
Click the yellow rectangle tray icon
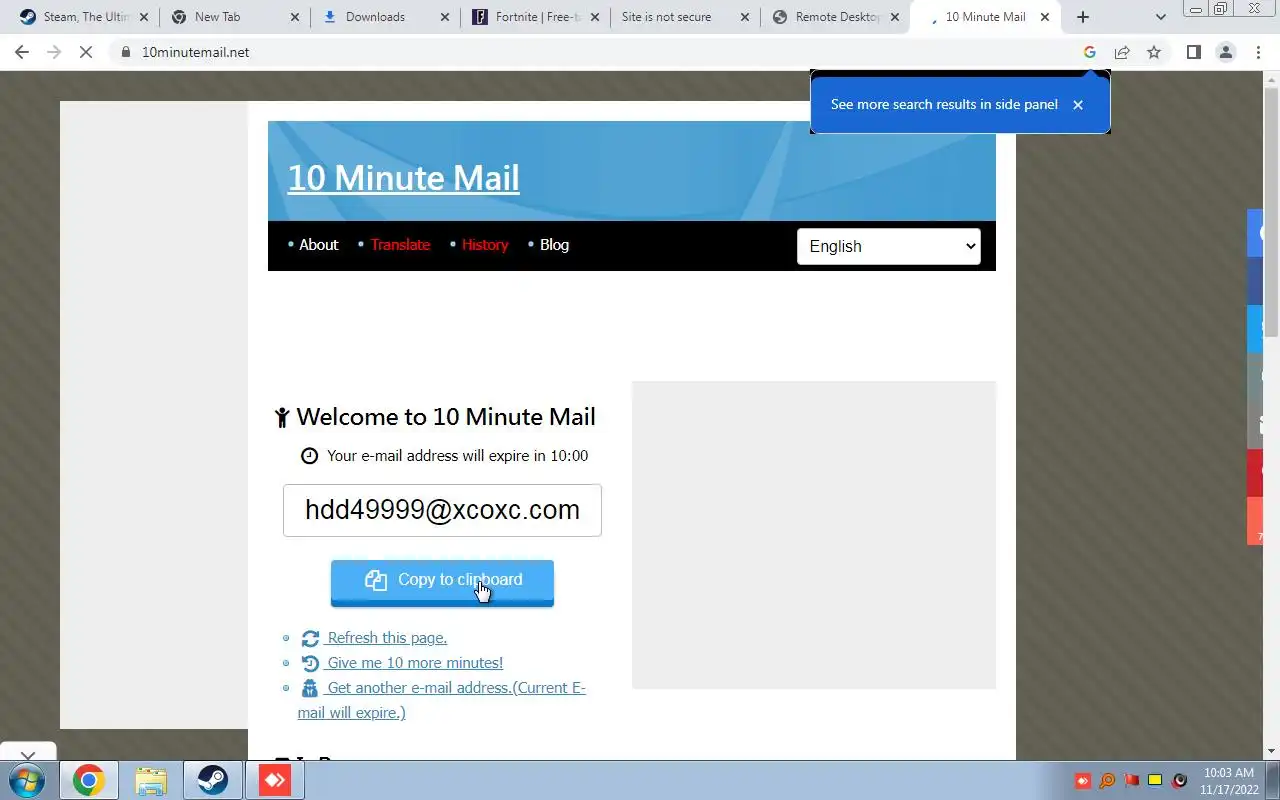point(1155,780)
